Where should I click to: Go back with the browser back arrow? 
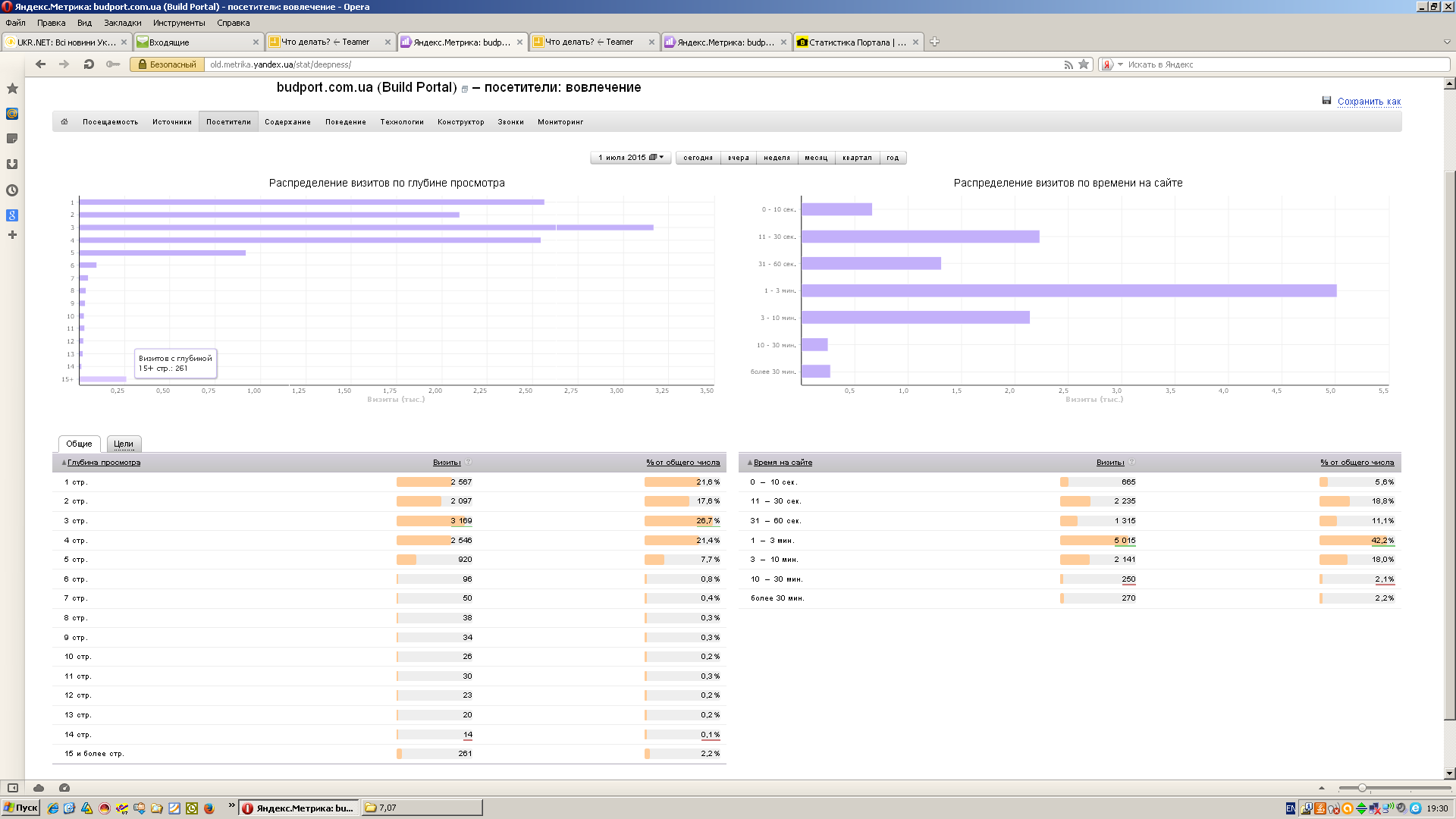click(41, 64)
